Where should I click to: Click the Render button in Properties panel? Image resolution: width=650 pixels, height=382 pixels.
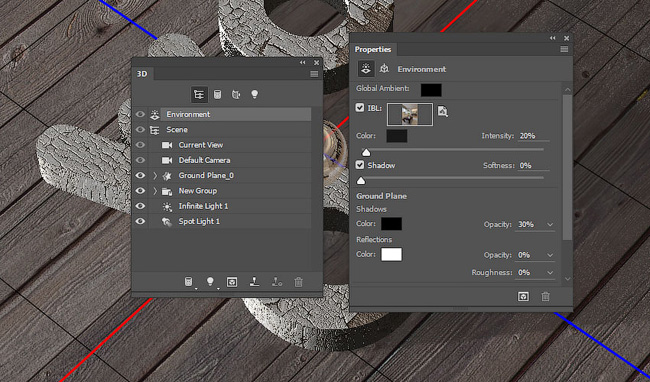(x=523, y=297)
